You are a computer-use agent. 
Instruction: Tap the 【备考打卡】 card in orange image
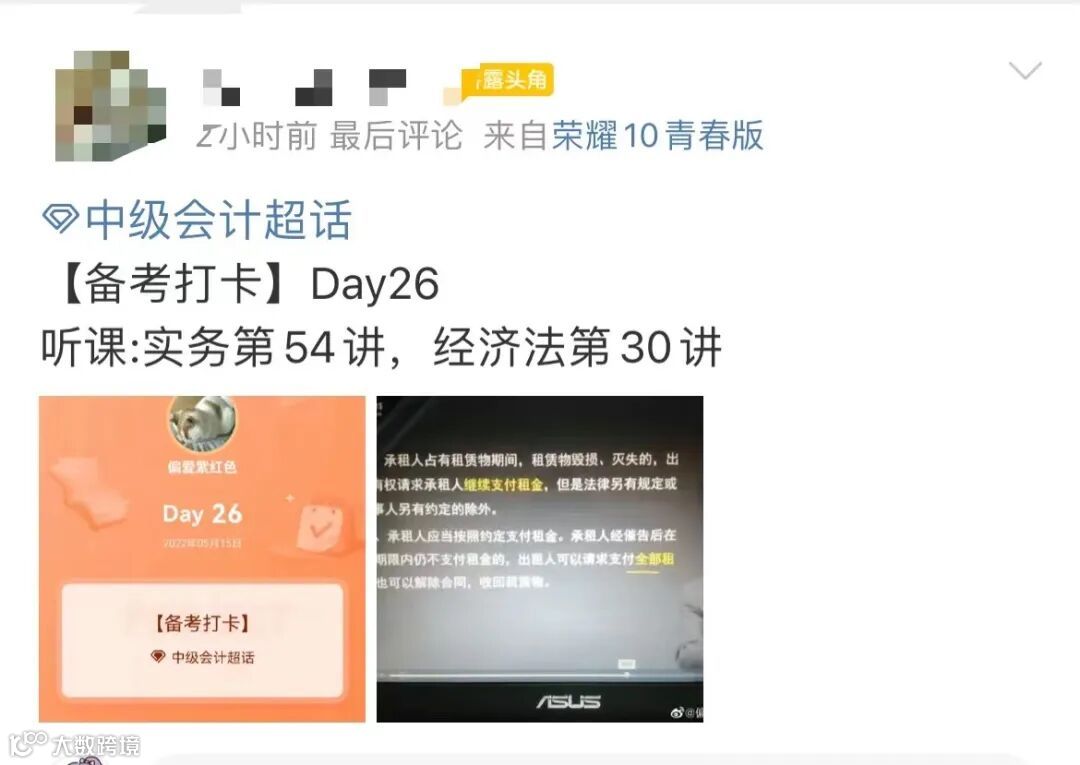[202, 640]
